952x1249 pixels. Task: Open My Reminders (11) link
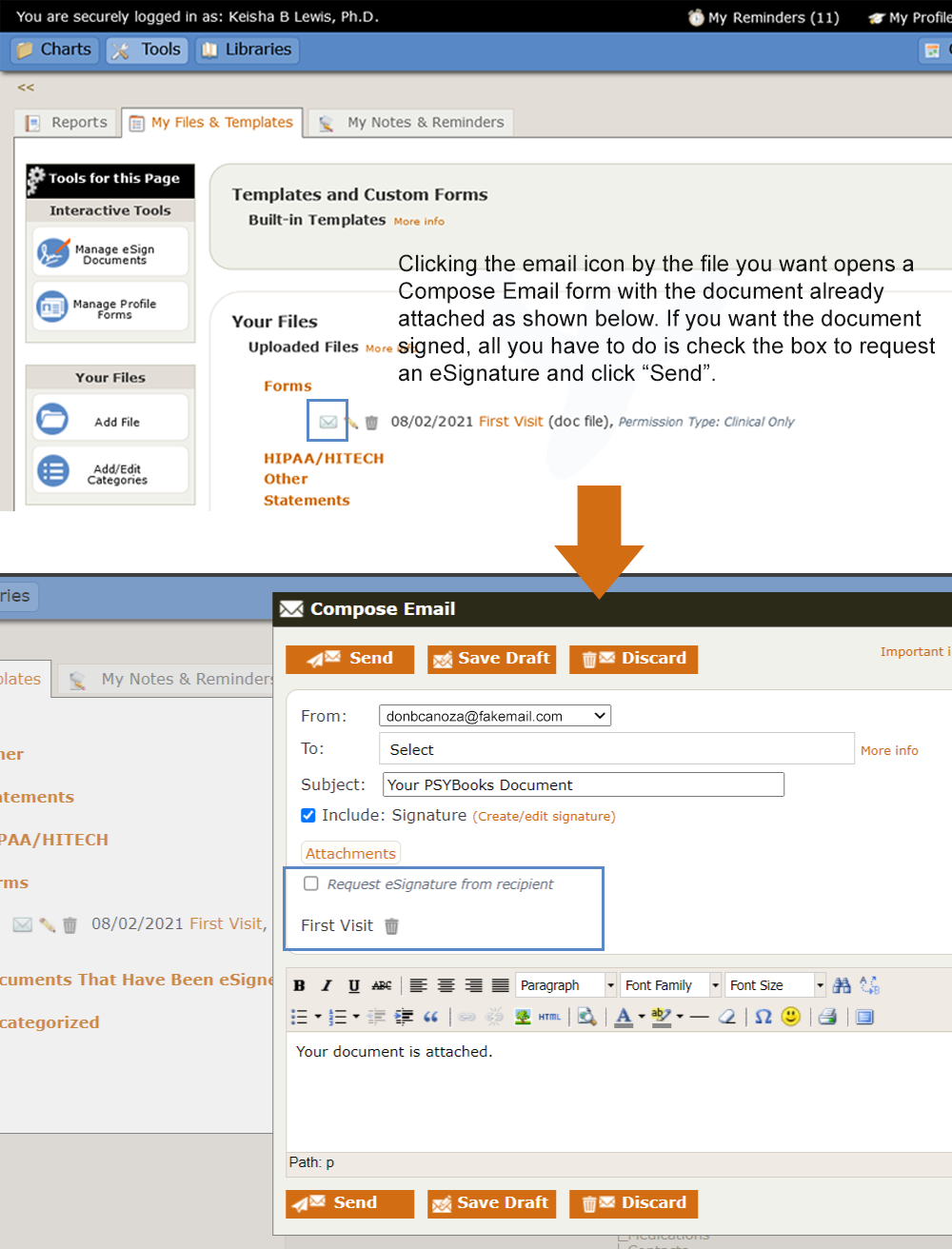[764, 17]
